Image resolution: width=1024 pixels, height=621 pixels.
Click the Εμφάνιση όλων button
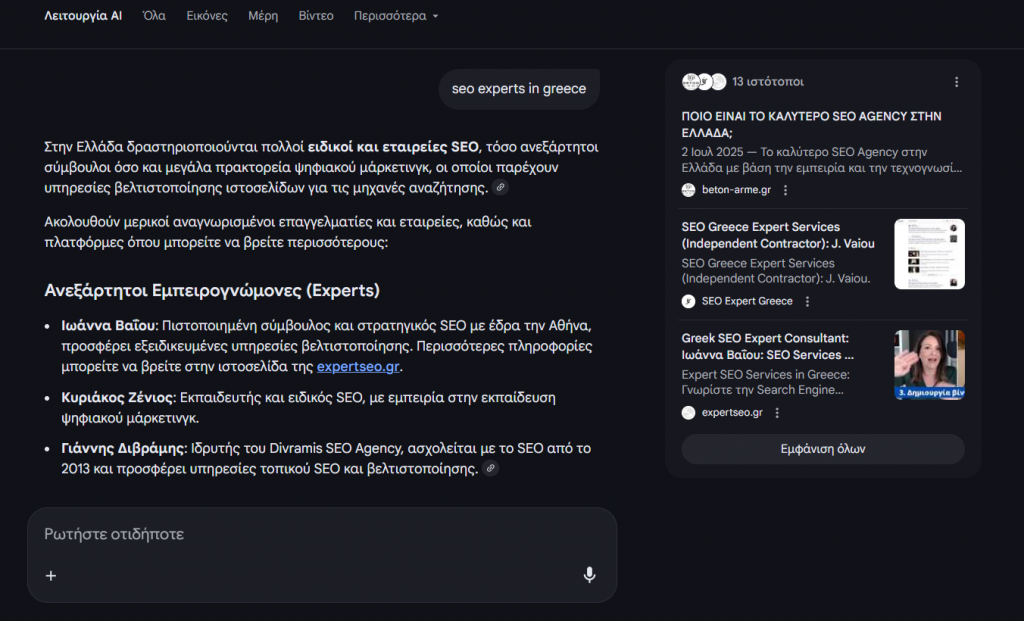[x=822, y=449]
